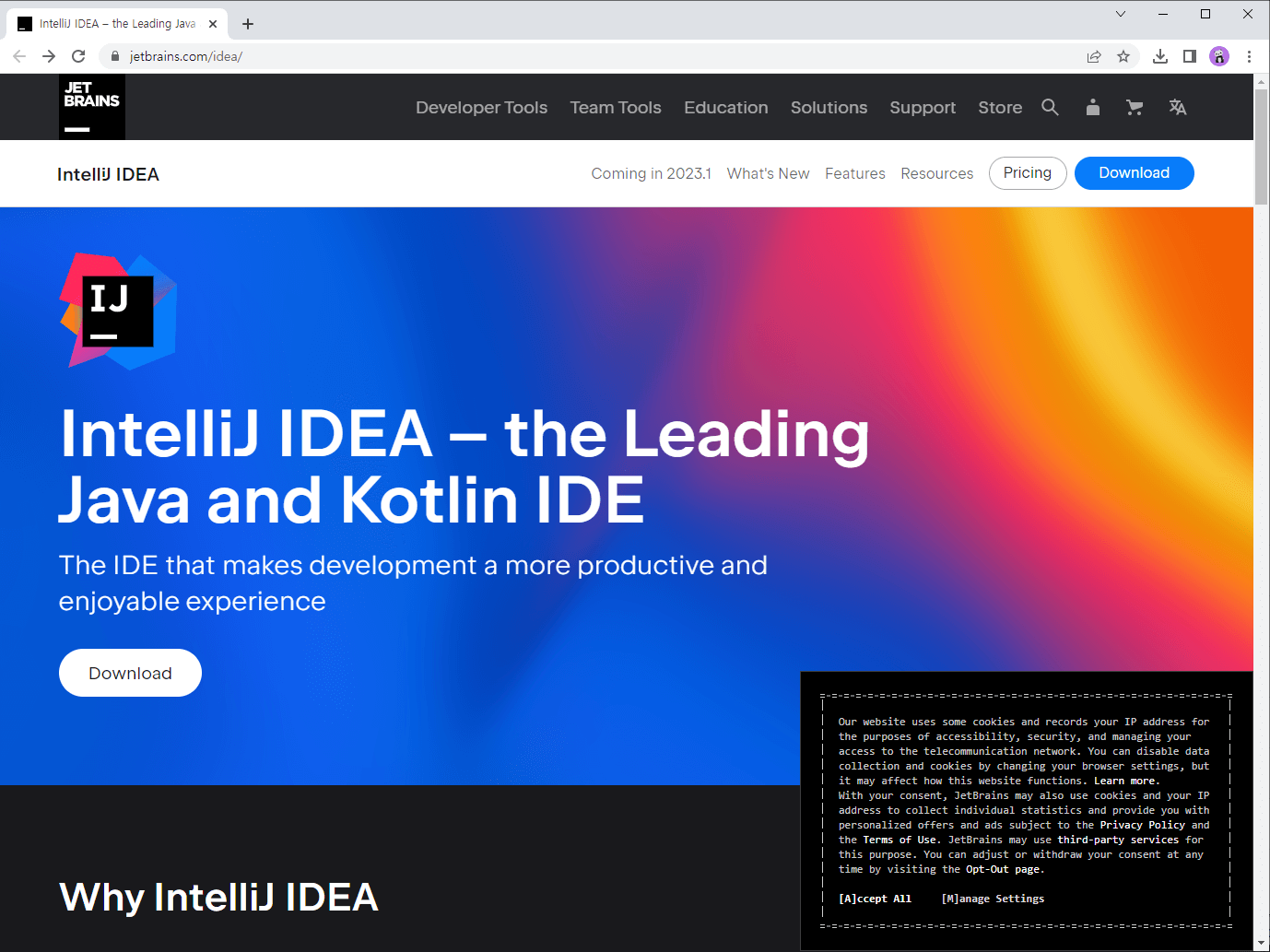The width and height of the screenshot is (1270, 952).
Task: Toggle the browser side panel icon
Action: [1190, 56]
